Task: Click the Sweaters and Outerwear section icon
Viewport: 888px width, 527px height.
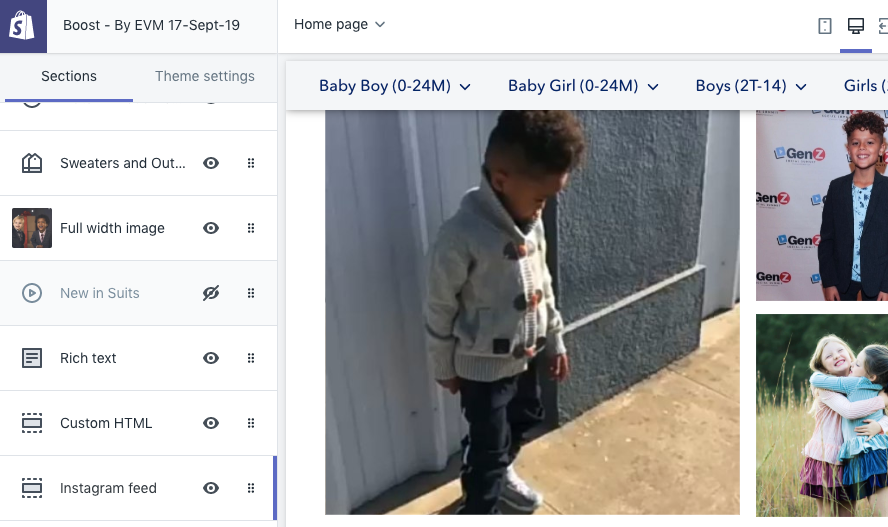Action: [x=32, y=163]
